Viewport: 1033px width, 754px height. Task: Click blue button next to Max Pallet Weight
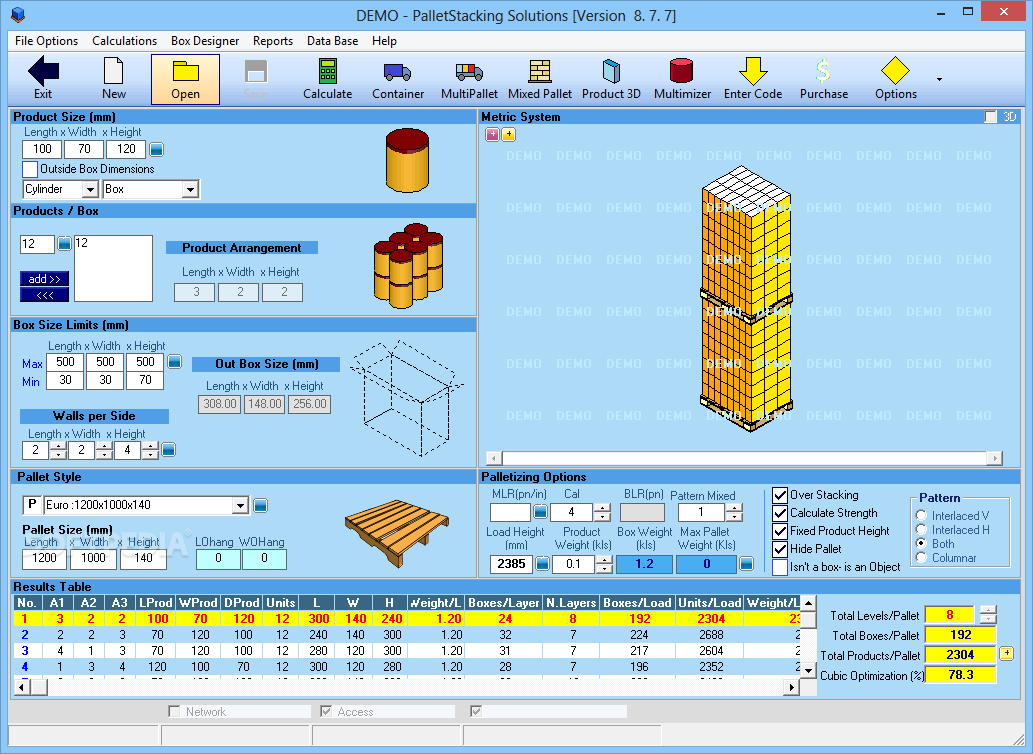(x=746, y=564)
